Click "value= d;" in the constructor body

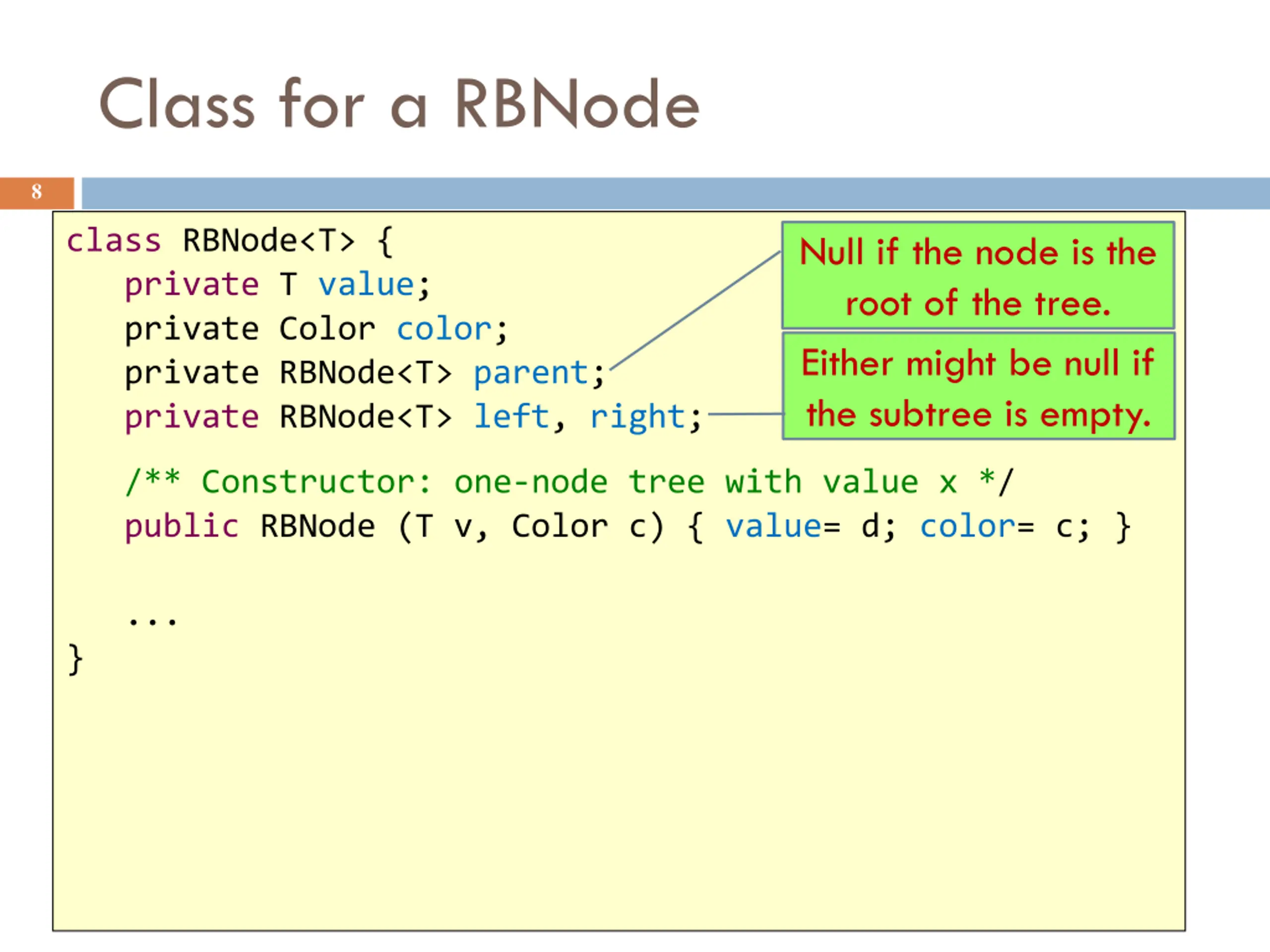[810, 526]
